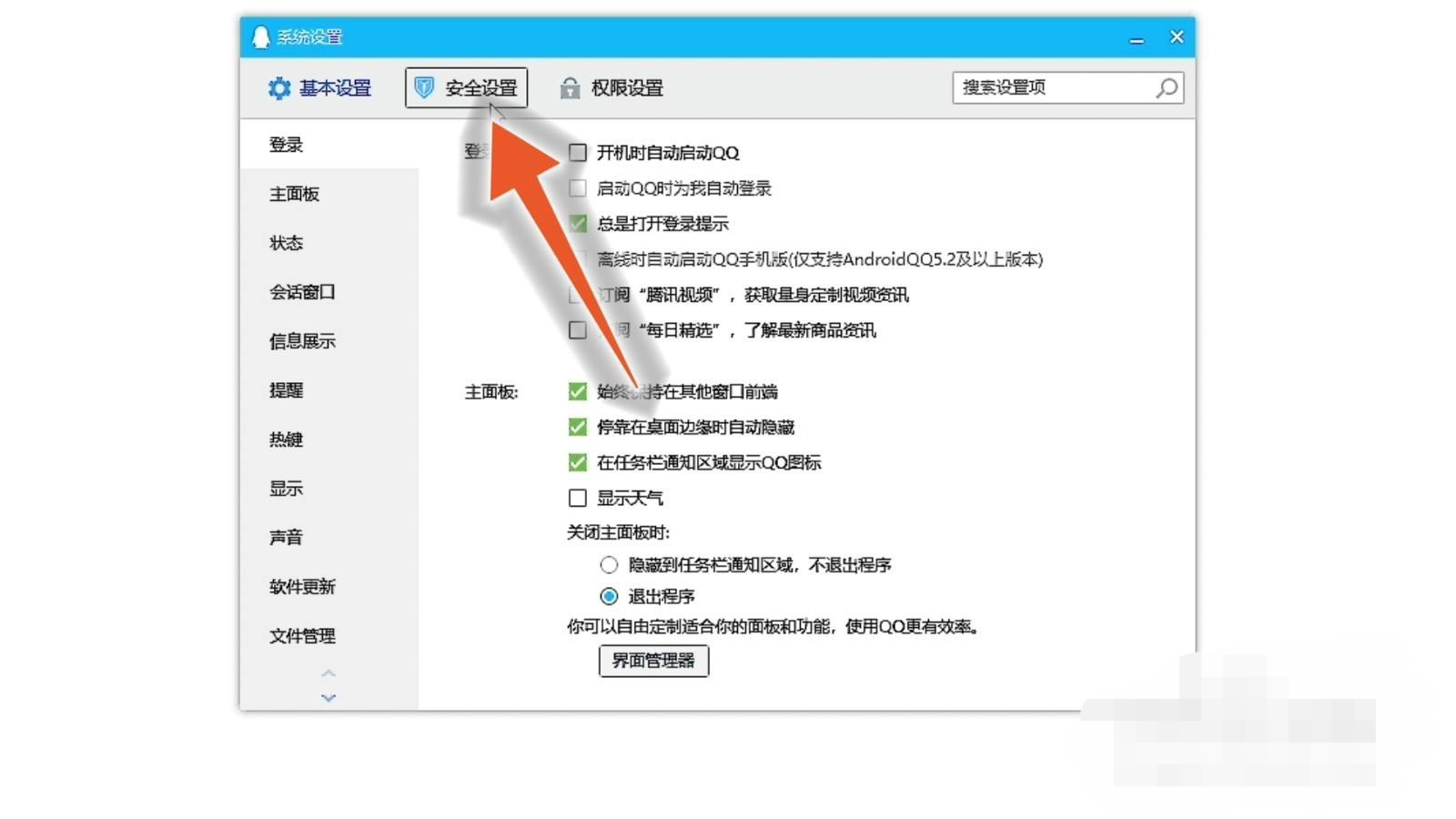1456x819 pixels.
Task: Click the 腾讯视频 subscription option text
Action: click(752, 295)
